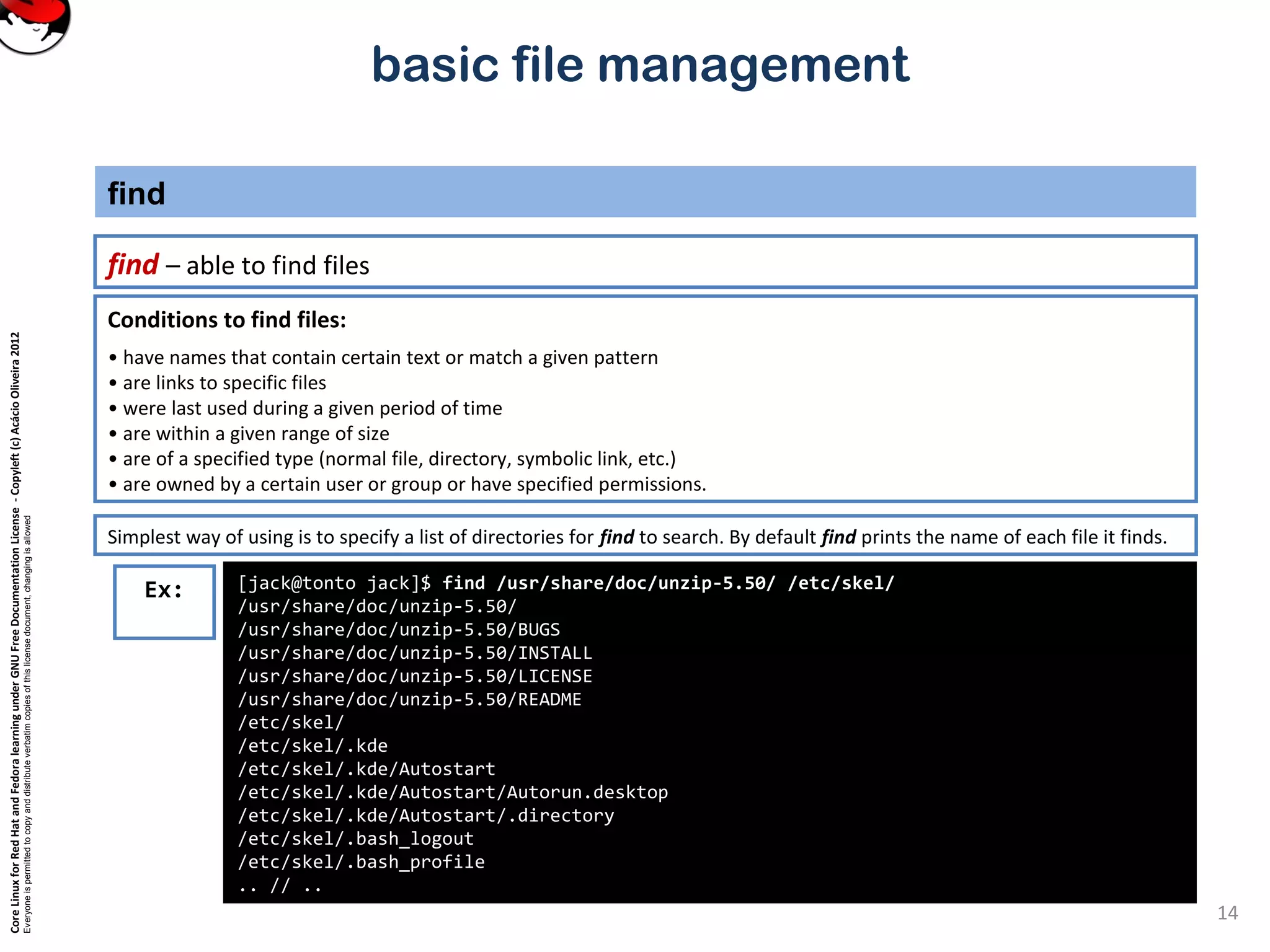The height and width of the screenshot is (952, 1270).
Task: Click terminal line '/etc/skel/.kde/Autostart/Autorun.desktop'
Action: tap(453, 792)
